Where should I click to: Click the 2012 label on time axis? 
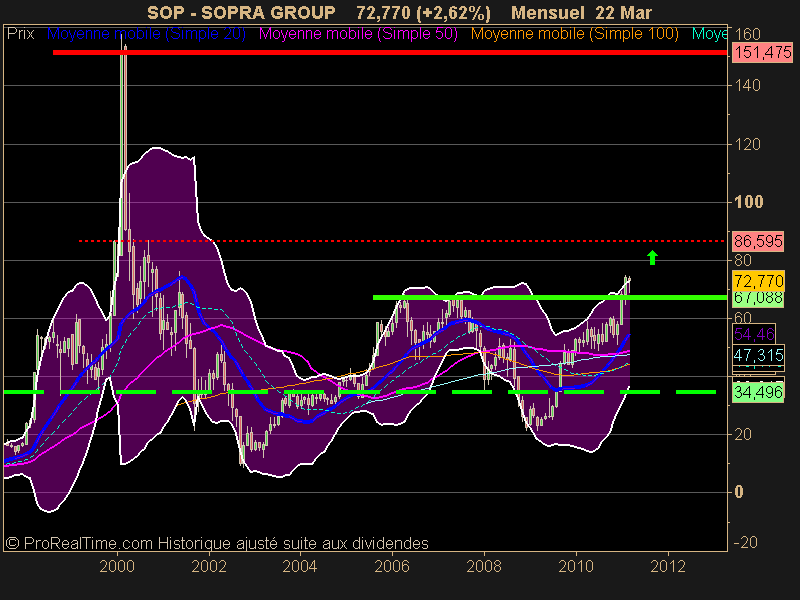[x=668, y=566]
